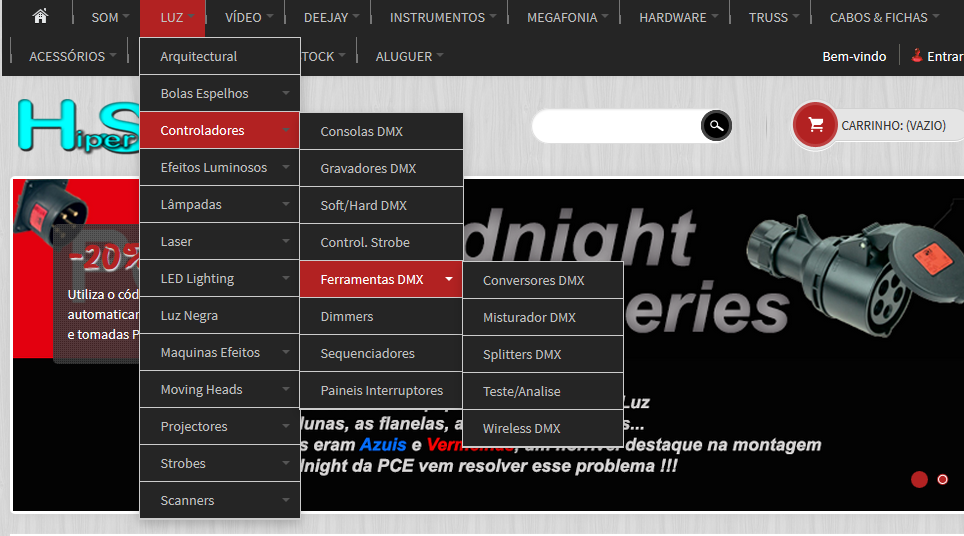The width and height of the screenshot is (964, 536).
Task: Open the MEGAFONIA menu
Action: tap(567, 17)
